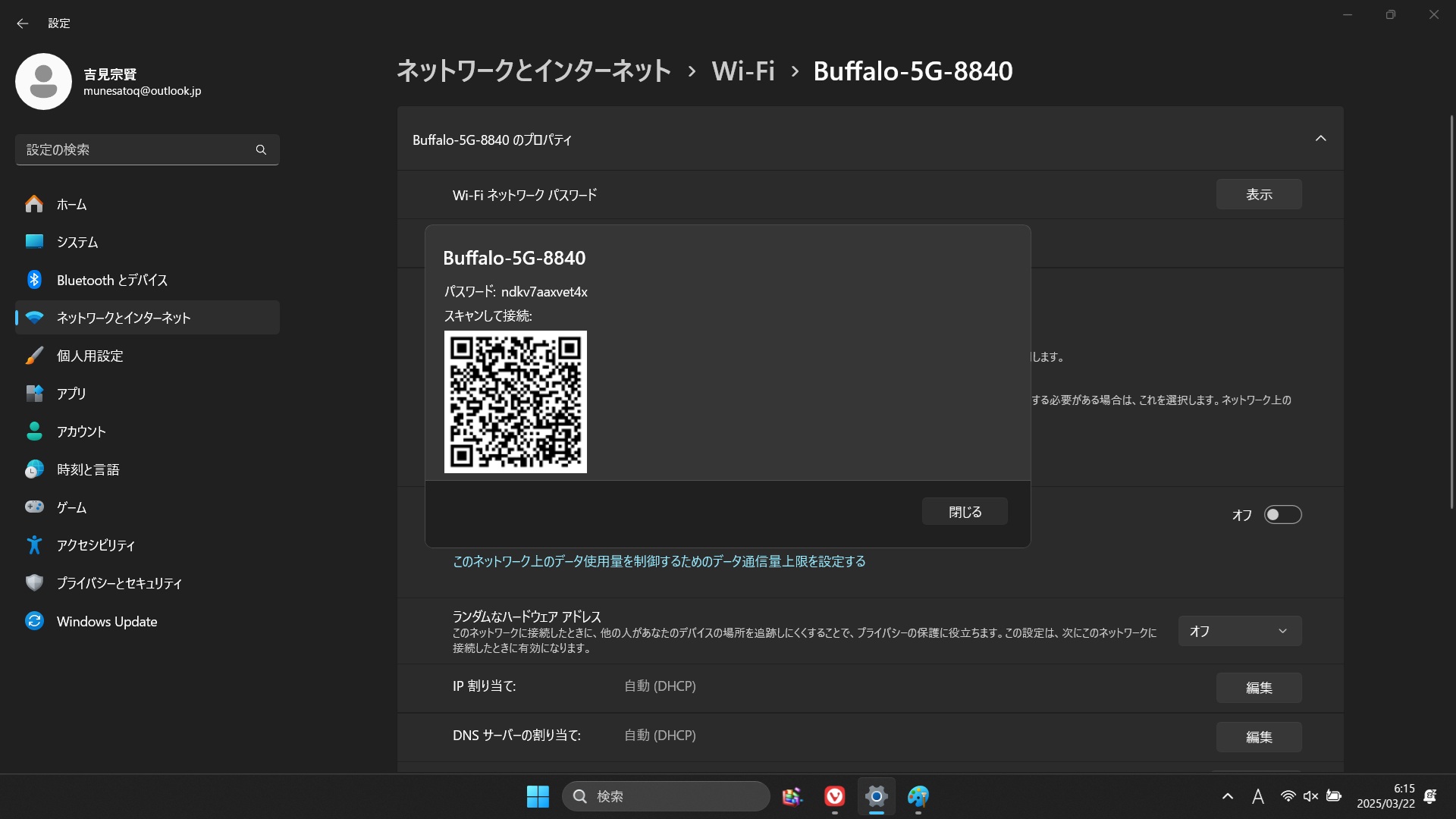The image size is (1456, 819).
Task: Collapse the Buffalo-5G-8840 のプロパティ section
Action: tap(1320, 139)
